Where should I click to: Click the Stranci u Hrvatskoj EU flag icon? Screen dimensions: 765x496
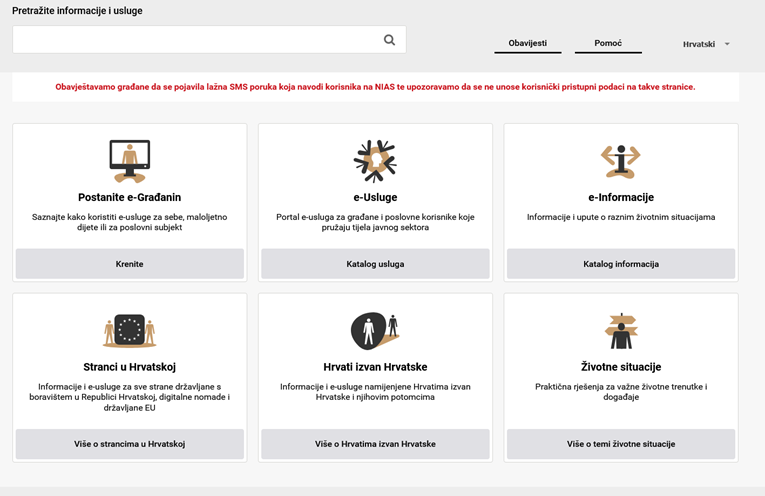tap(129, 329)
